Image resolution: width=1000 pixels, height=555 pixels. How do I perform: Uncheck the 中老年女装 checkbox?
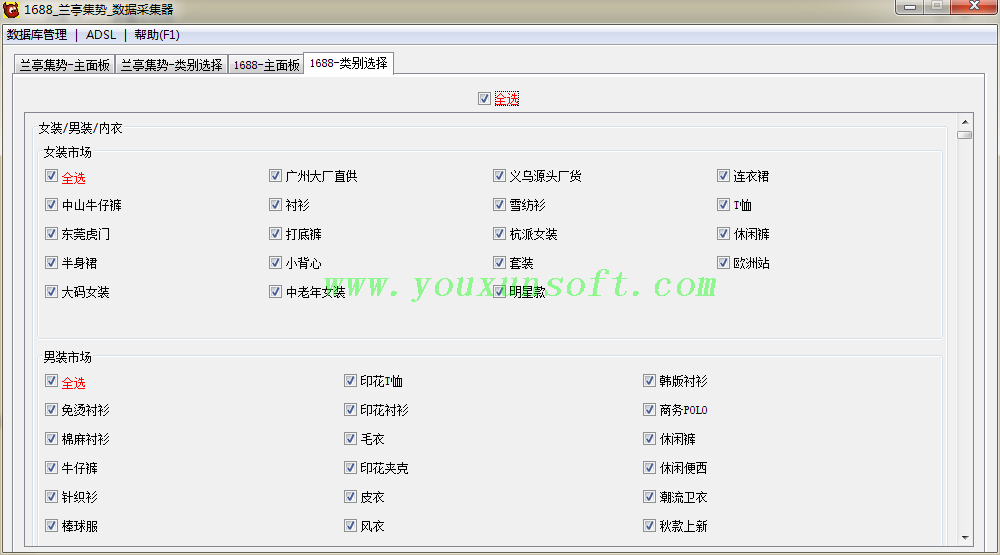[276, 292]
